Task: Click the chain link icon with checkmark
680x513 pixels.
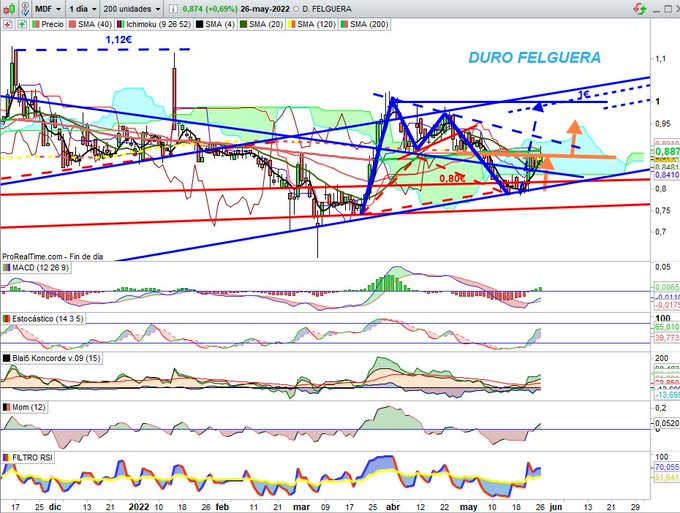Action: tap(25, 8)
